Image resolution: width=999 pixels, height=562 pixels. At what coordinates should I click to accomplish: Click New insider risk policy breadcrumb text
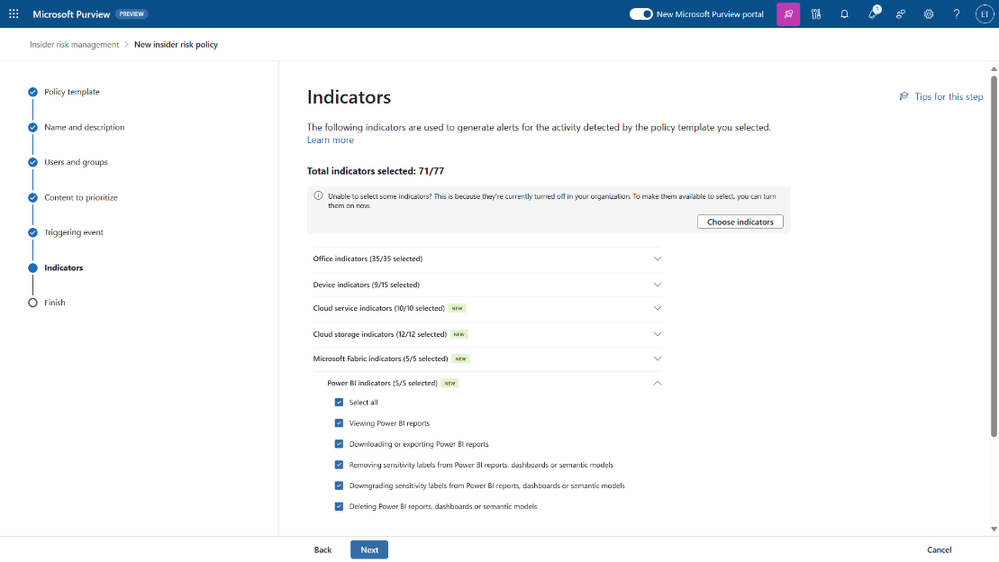click(x=176, y=45)
